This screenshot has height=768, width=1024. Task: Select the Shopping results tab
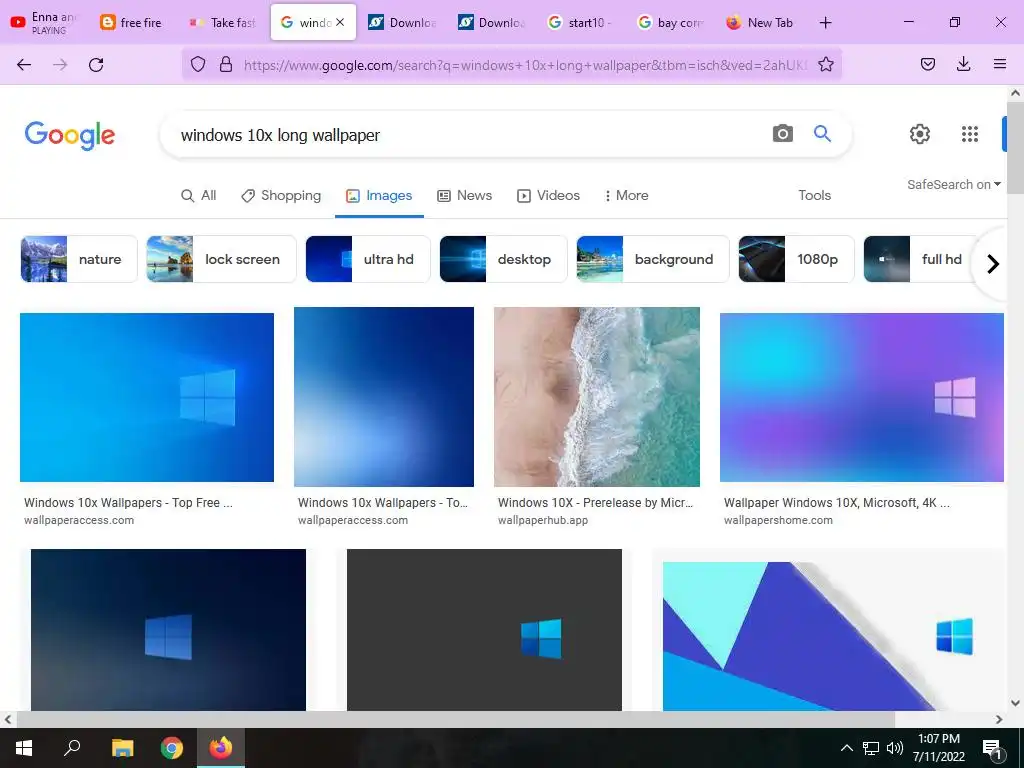pyautogui.click(x=281, y=195)
